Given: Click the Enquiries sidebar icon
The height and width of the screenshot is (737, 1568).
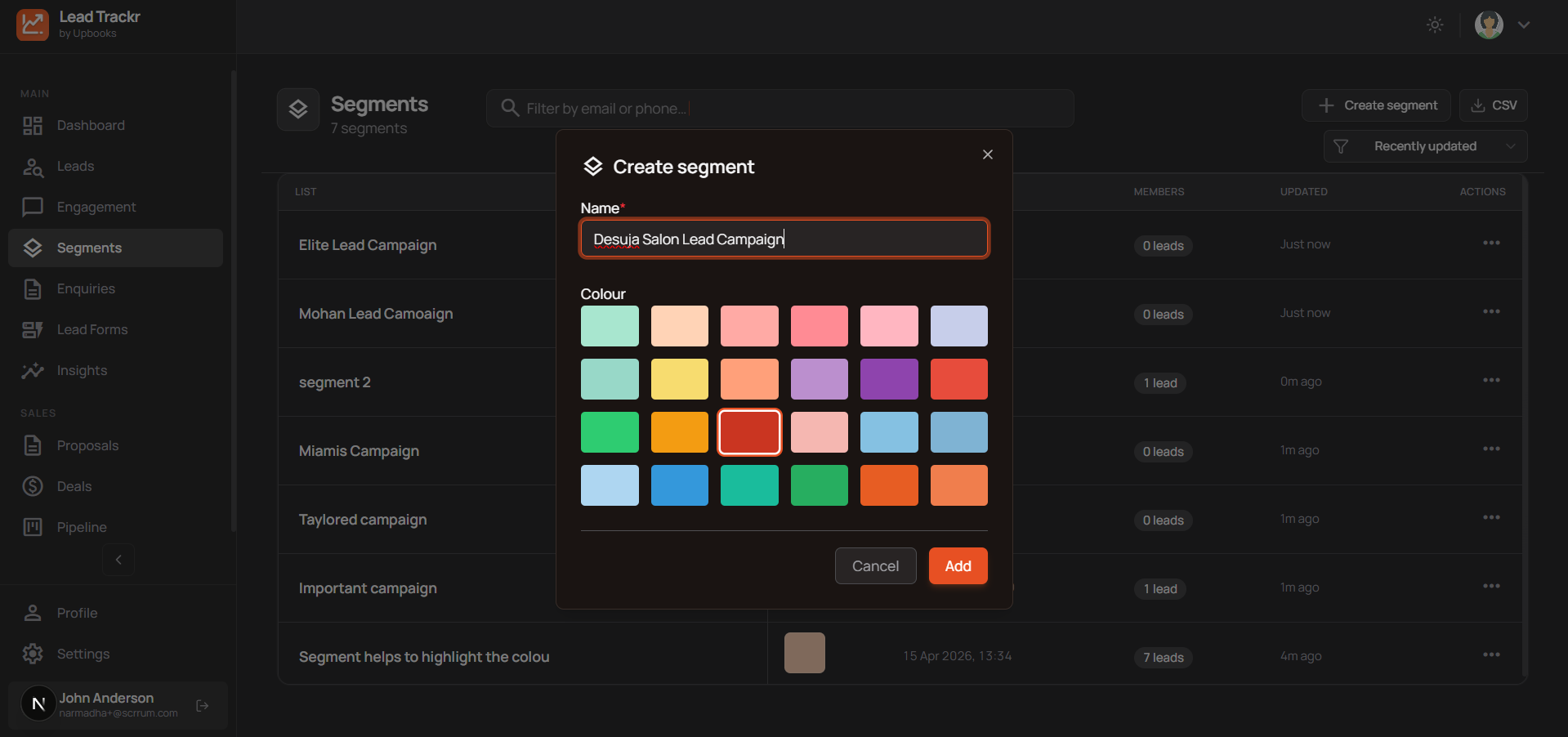Looking at the screenshot, I should point(33,288).
